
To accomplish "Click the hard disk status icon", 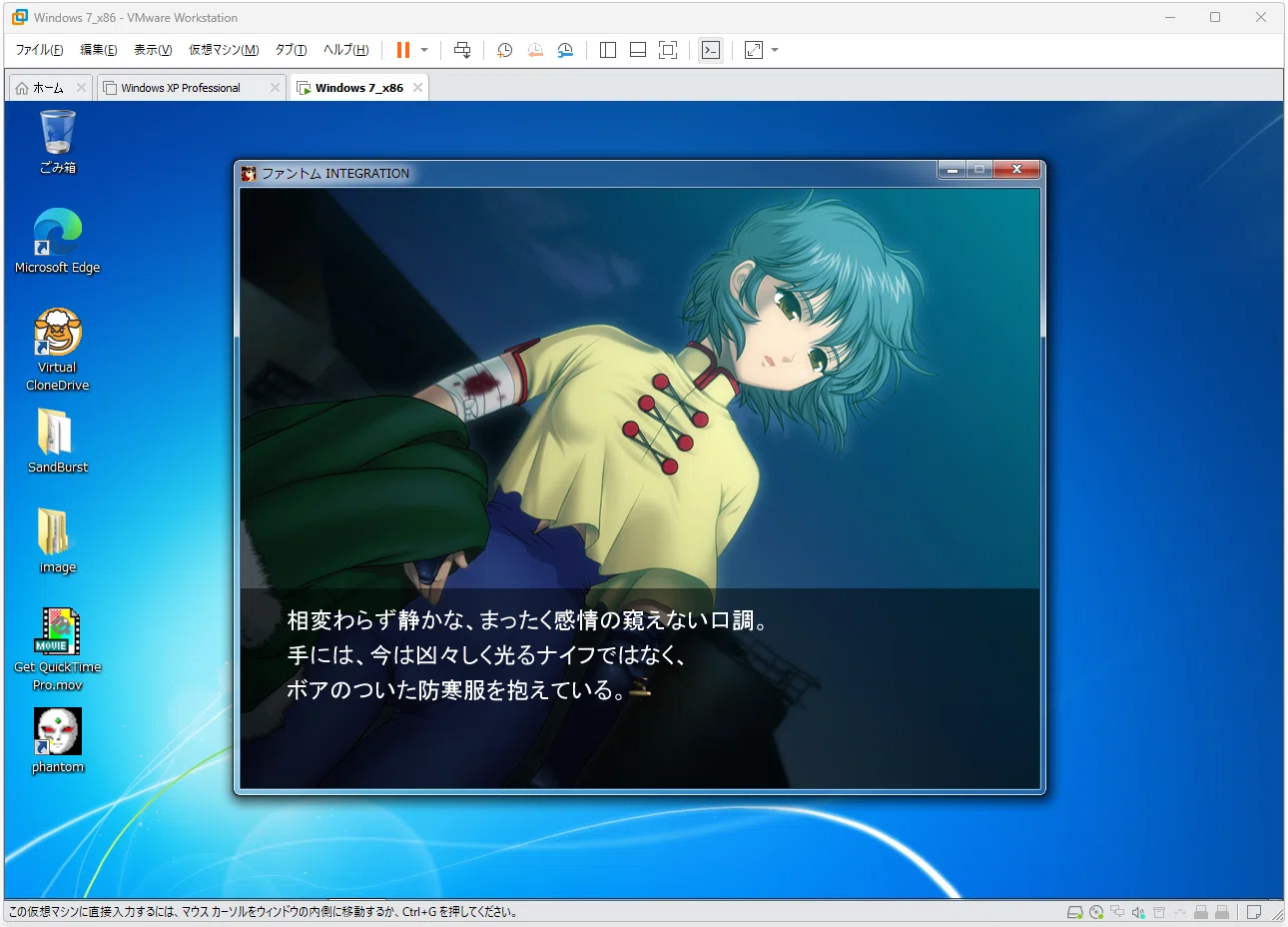I will [x=1074, y=912].
